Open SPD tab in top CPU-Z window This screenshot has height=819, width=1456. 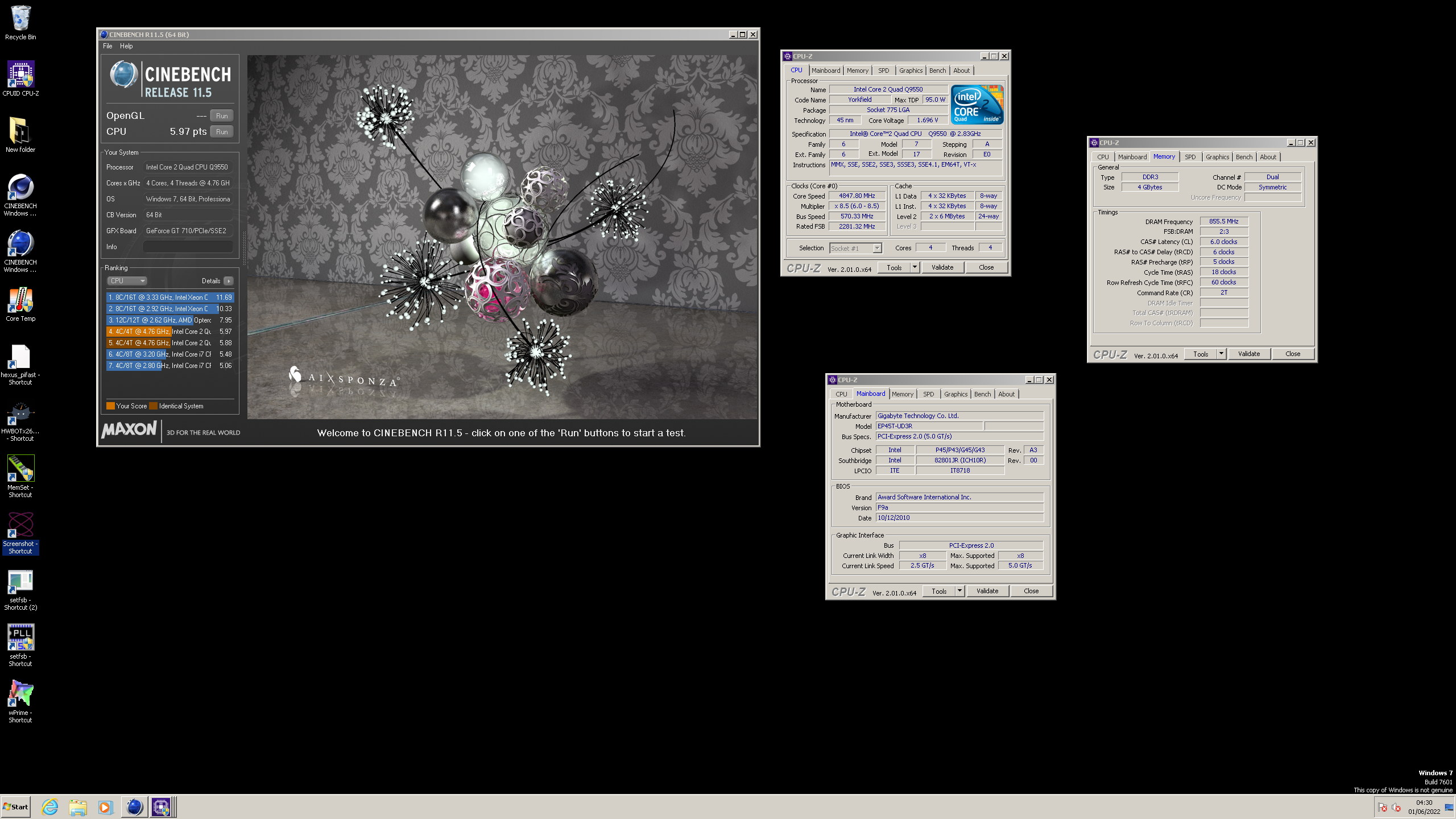[x=883, y=71]
